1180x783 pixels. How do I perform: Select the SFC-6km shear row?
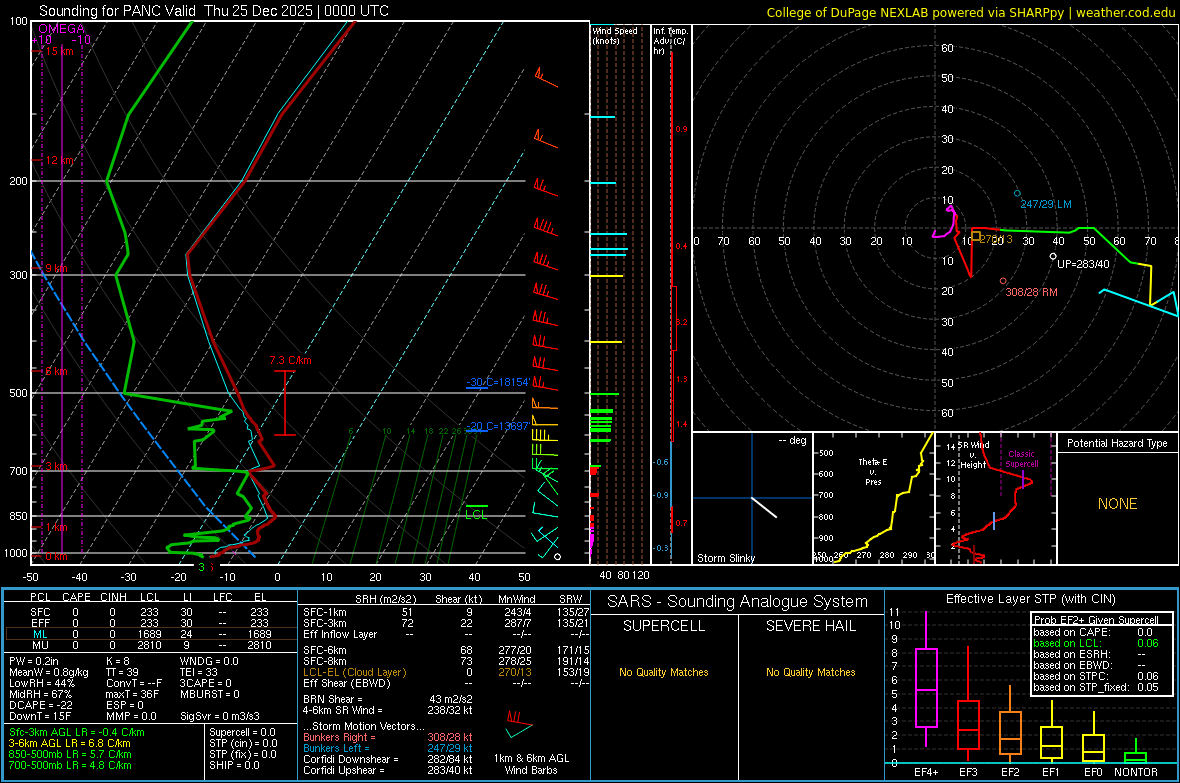pos(445,650)
